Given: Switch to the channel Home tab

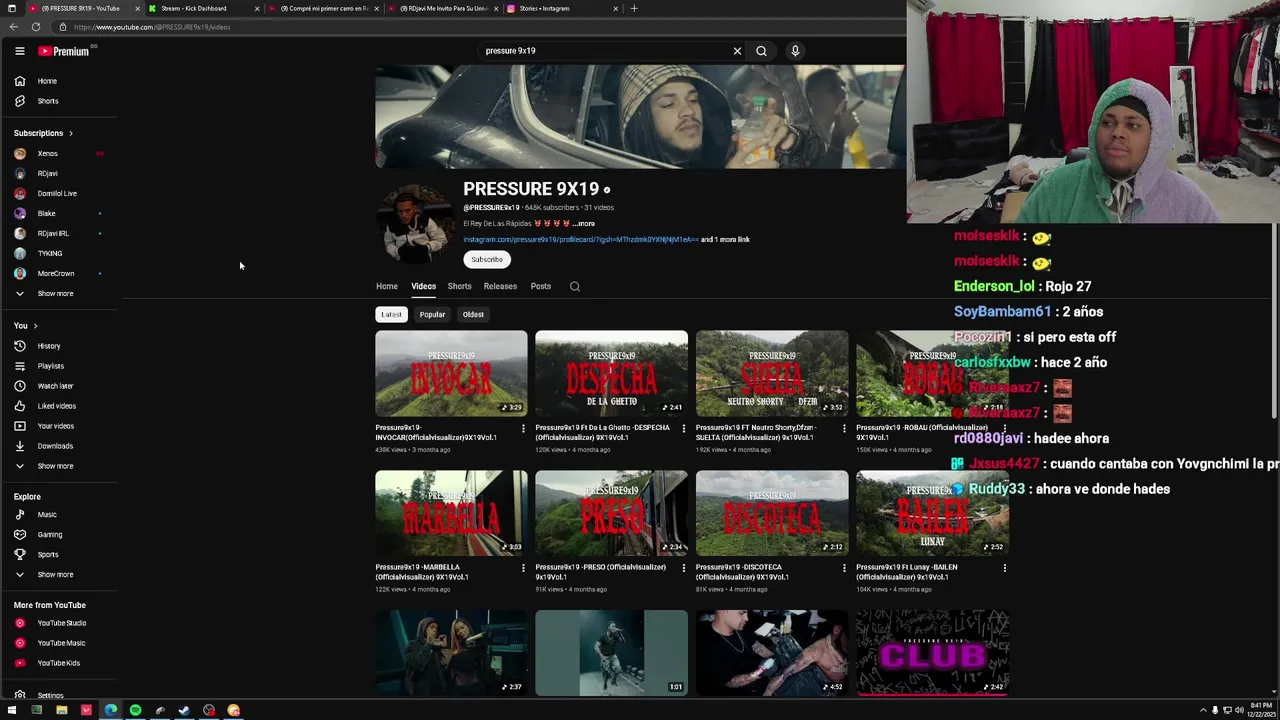Looking at the screenshot, I should coord(387,287).
